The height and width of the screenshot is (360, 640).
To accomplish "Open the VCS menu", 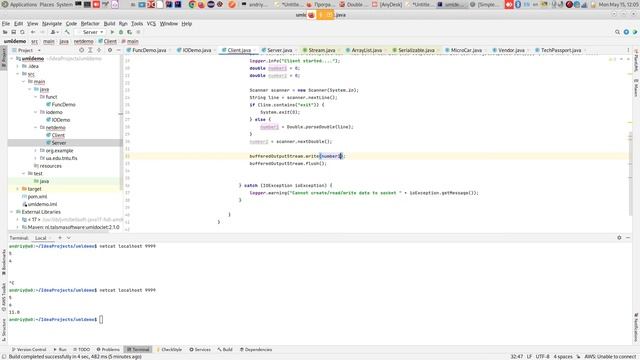I will coord(151,24).
